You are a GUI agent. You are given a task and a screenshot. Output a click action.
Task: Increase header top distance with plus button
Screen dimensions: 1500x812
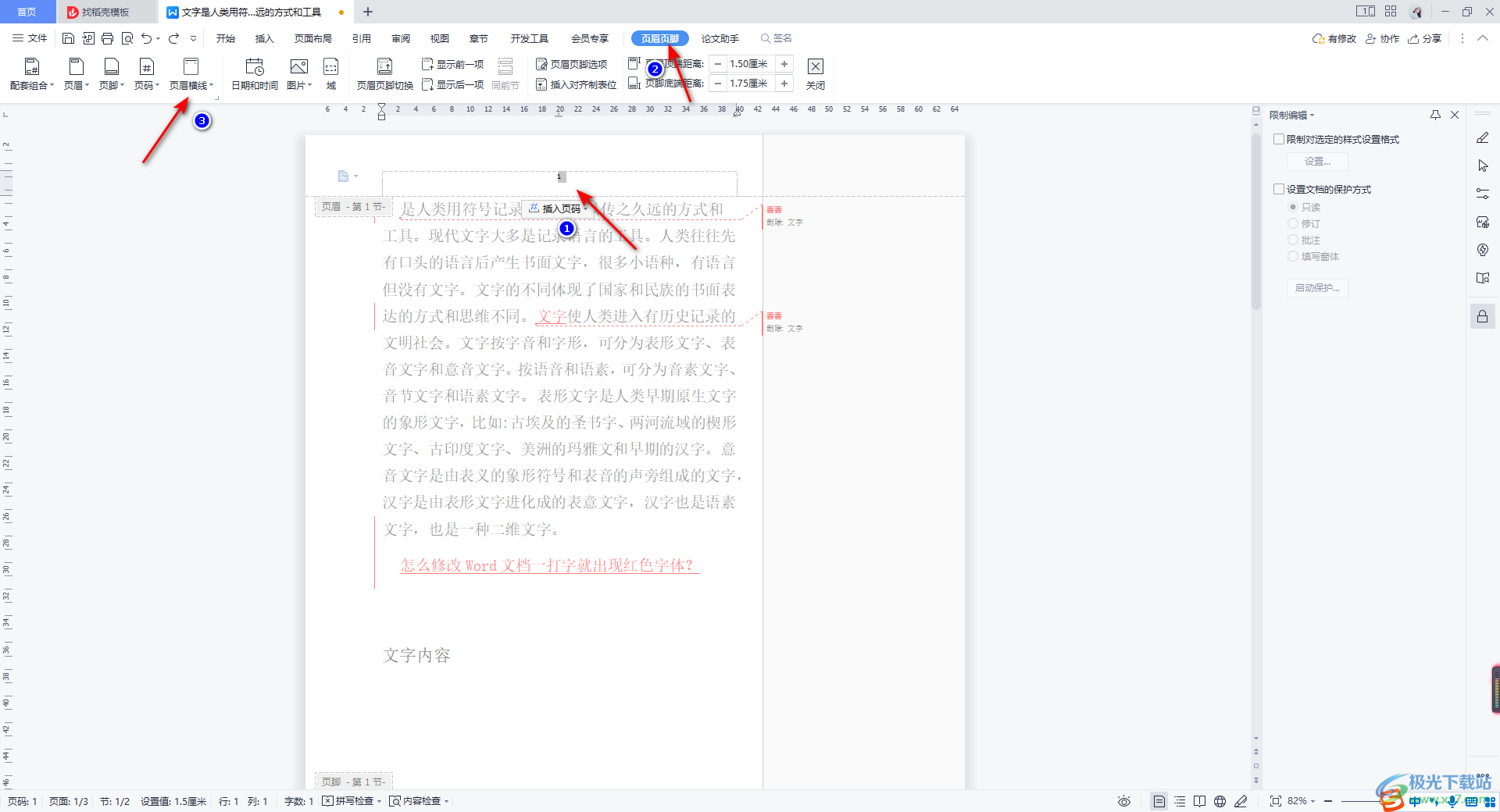tap(784, 64)
